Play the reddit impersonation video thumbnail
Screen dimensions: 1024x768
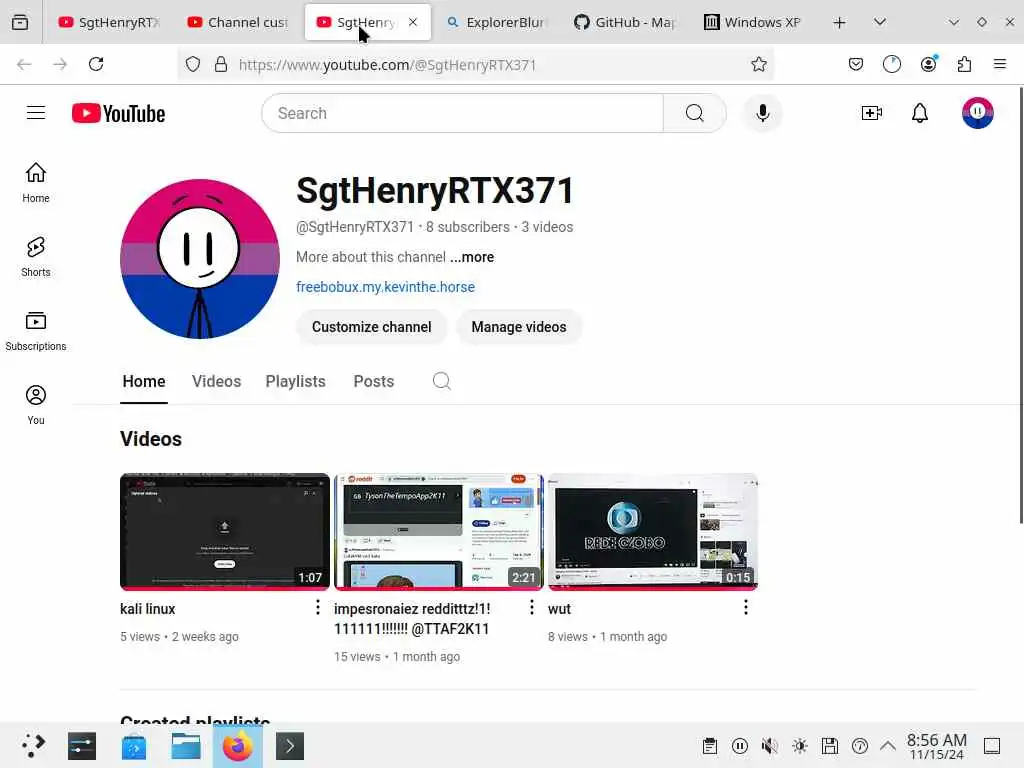pyautogui.click(x=439, y=532)
